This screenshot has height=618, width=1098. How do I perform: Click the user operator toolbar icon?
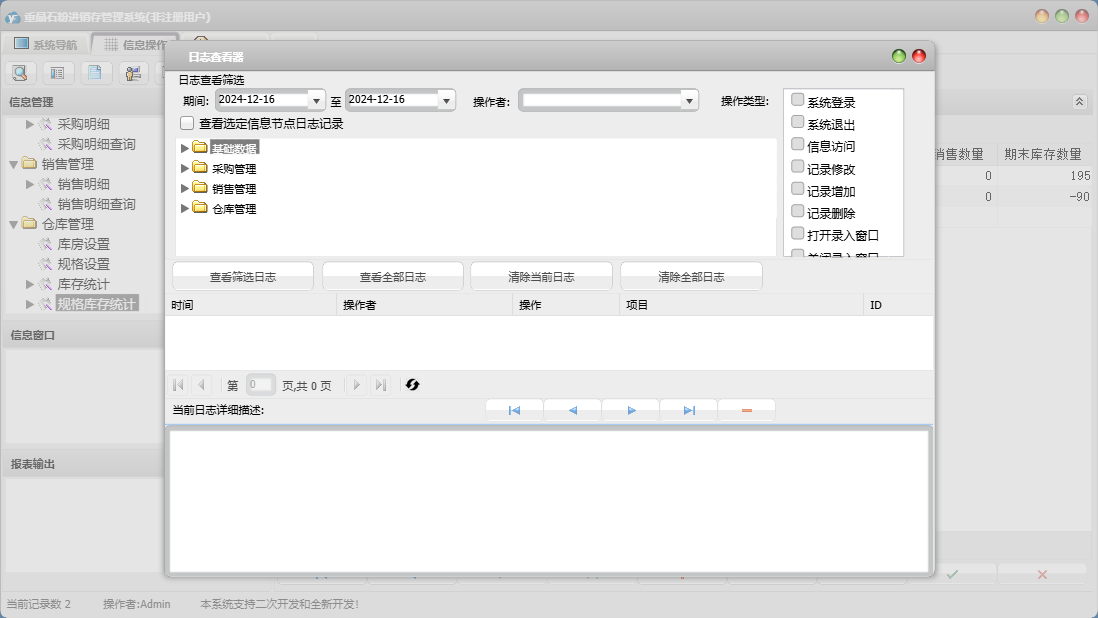click(x=133, y=72)
